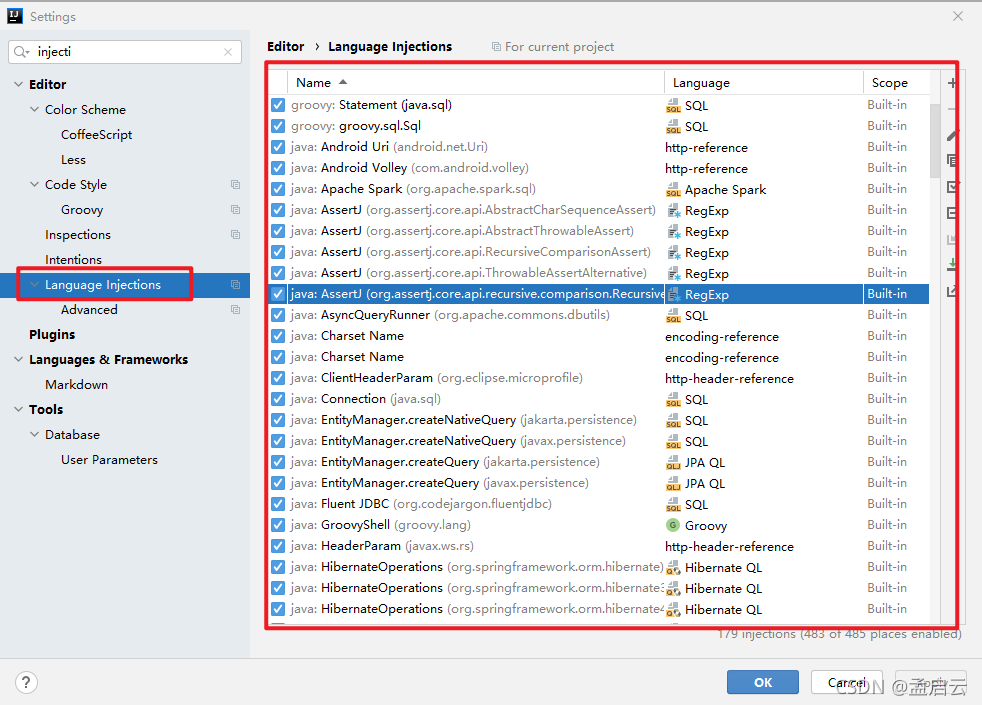Viewport: 982px width, 705px height.
Task: Click the Disable selected injections icon
Action: pyautogui.click(x=951, y=213)
